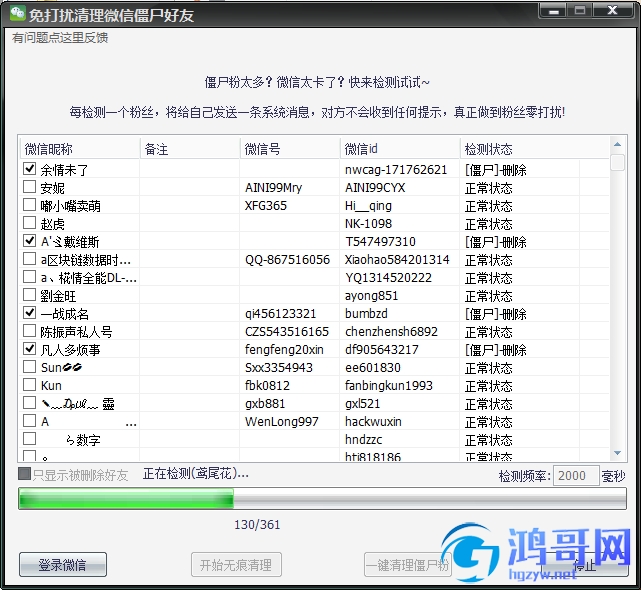Screen dimensions: 641x590
Task: Check the checkbox in the hndzzc row
Action: tap(29, 438)
